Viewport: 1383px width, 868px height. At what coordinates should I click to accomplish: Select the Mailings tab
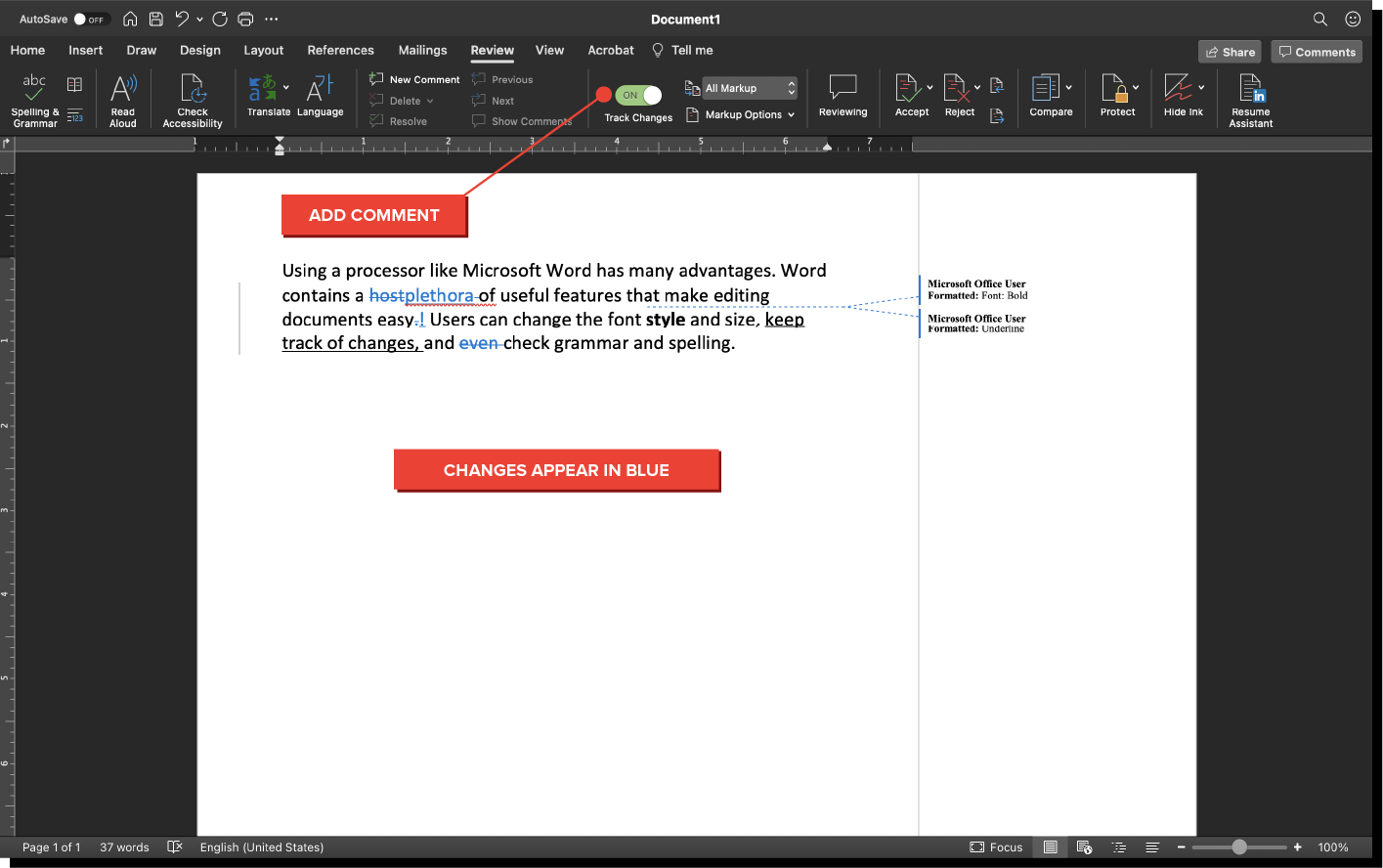pyautogui.click(x=422, y=50)
